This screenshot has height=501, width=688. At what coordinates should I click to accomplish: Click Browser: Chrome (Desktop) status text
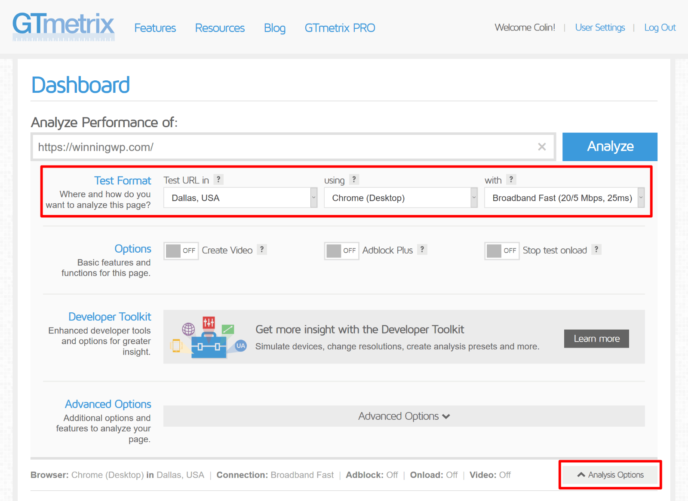(117, 475)
